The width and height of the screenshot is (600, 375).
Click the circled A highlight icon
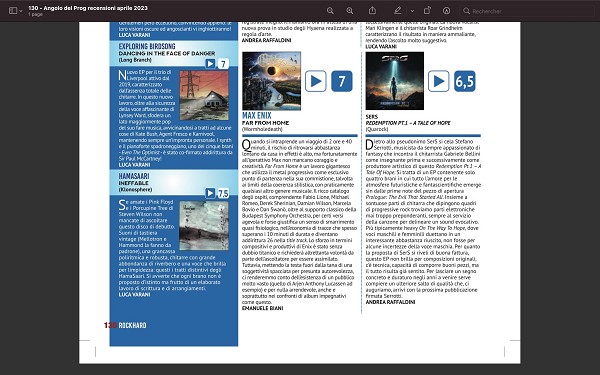(446, 11)
